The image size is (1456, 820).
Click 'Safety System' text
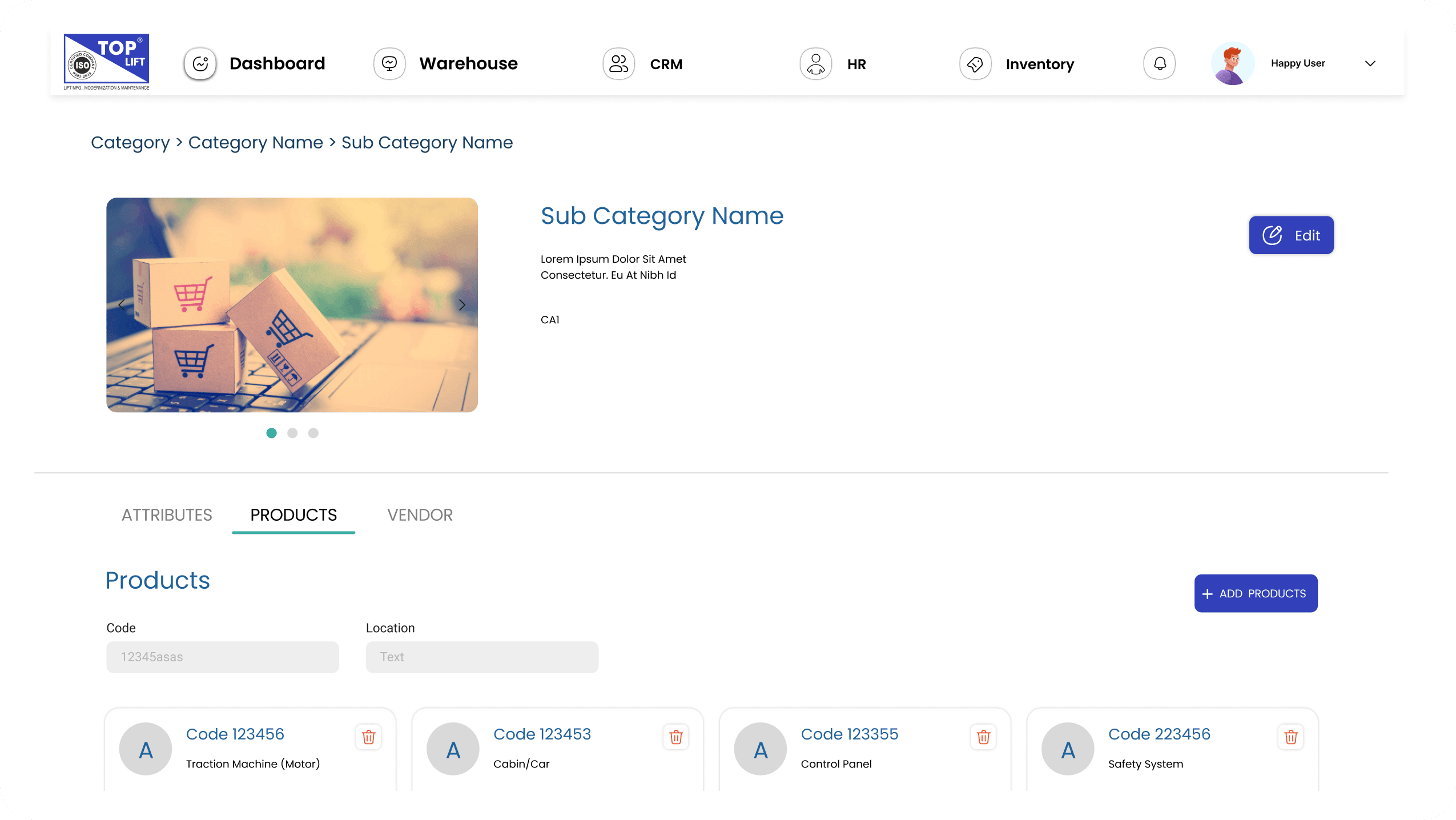point(1146,764)
